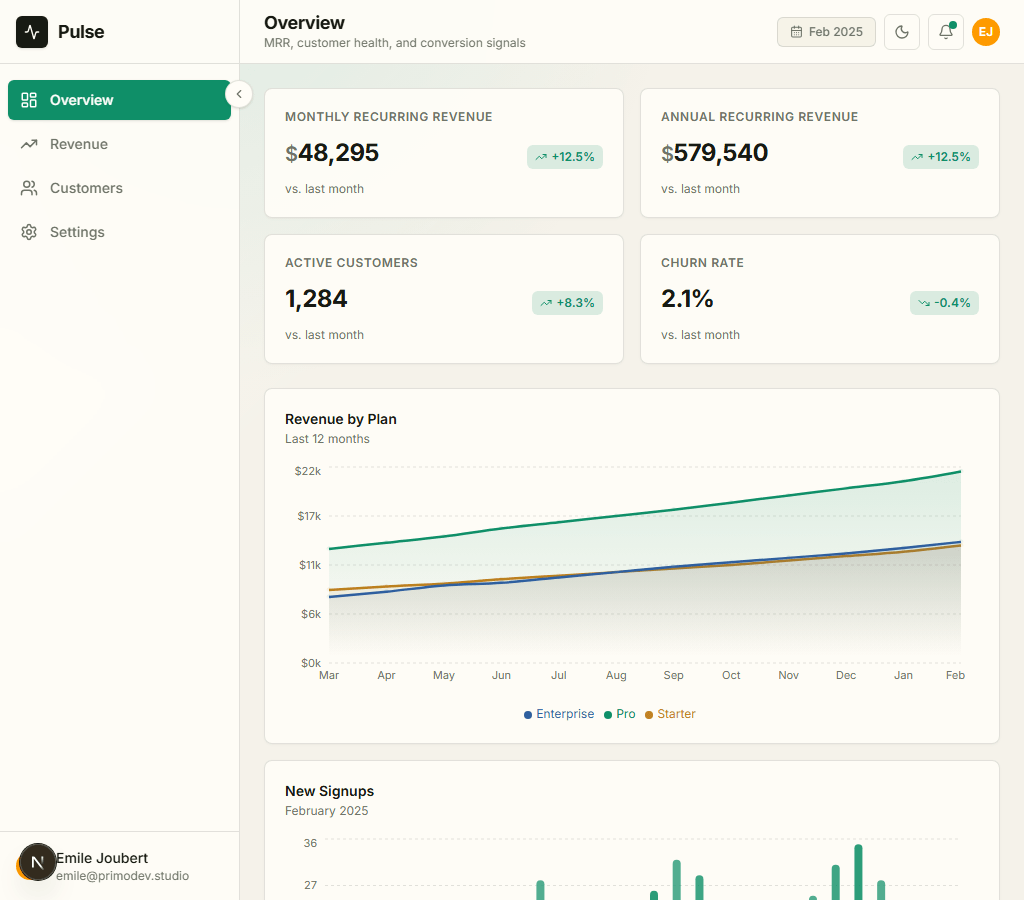The height and width of the screenshot is (900, 1024).
Task: Go to the Revenue page
Action: point(119,144)
